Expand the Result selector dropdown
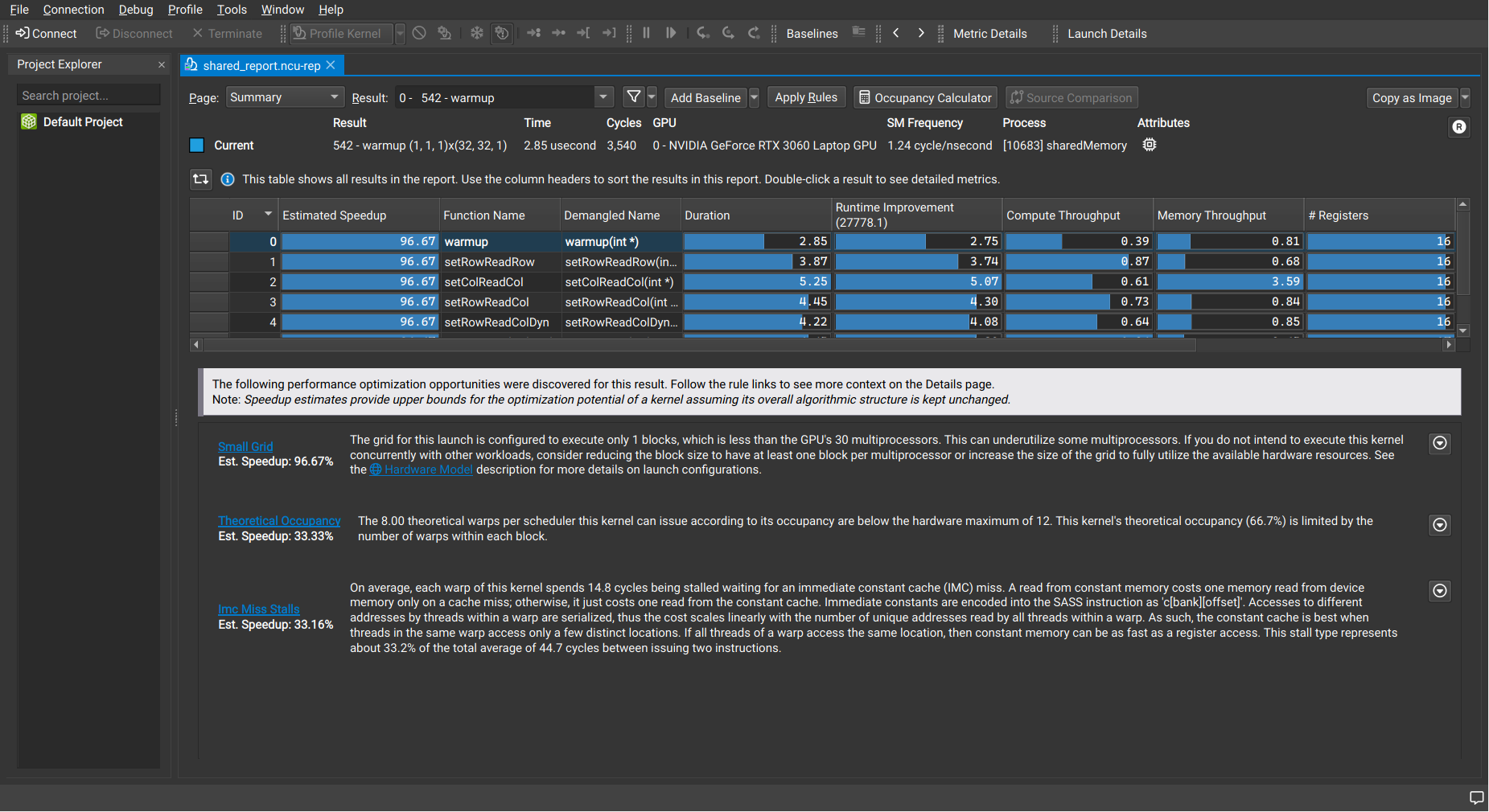The height and width of the screenshot is (812, 1489). [603, 98]
